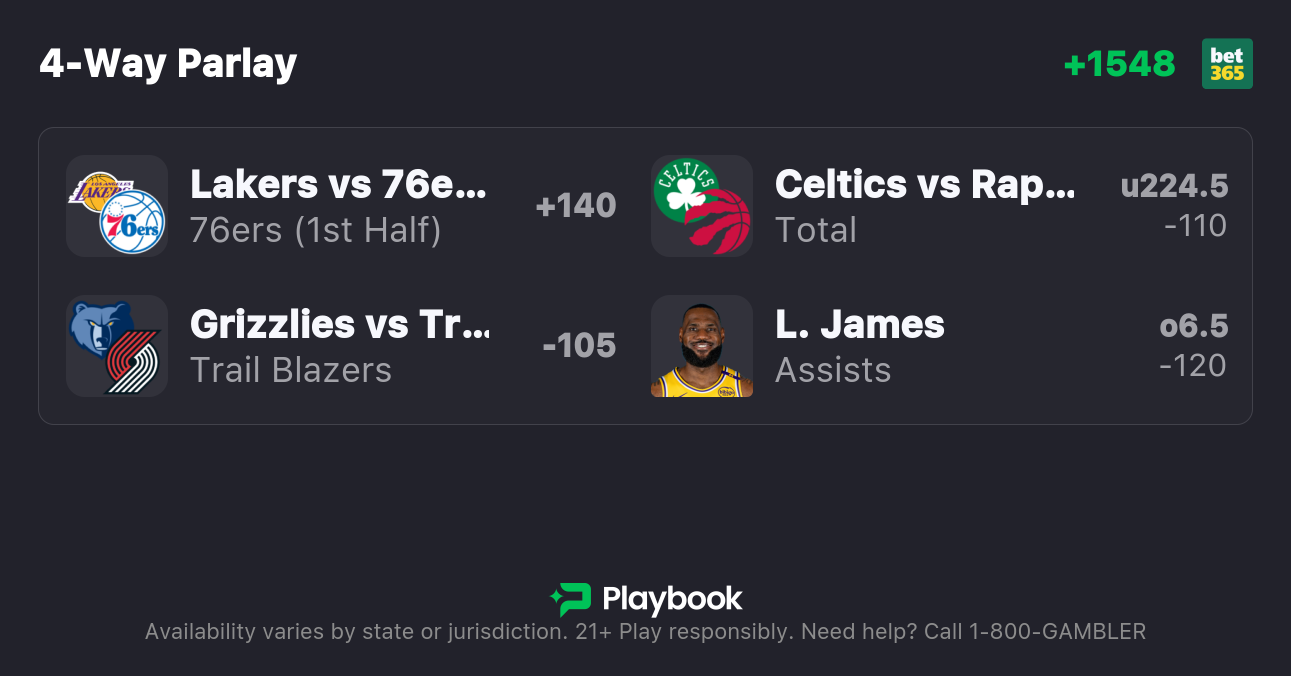
Task: Click the L. James player name
Action: point(859,324)
